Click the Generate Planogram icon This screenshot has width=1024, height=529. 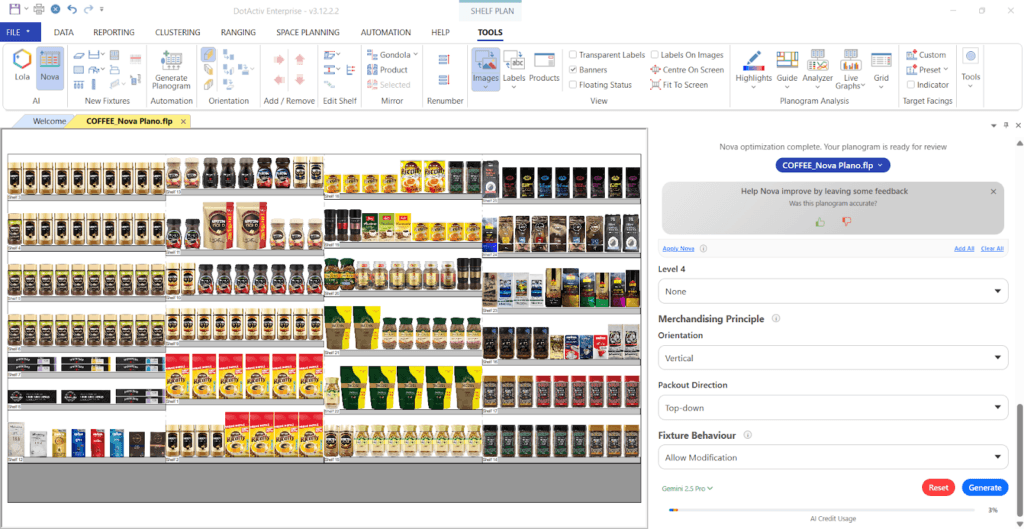171,65
